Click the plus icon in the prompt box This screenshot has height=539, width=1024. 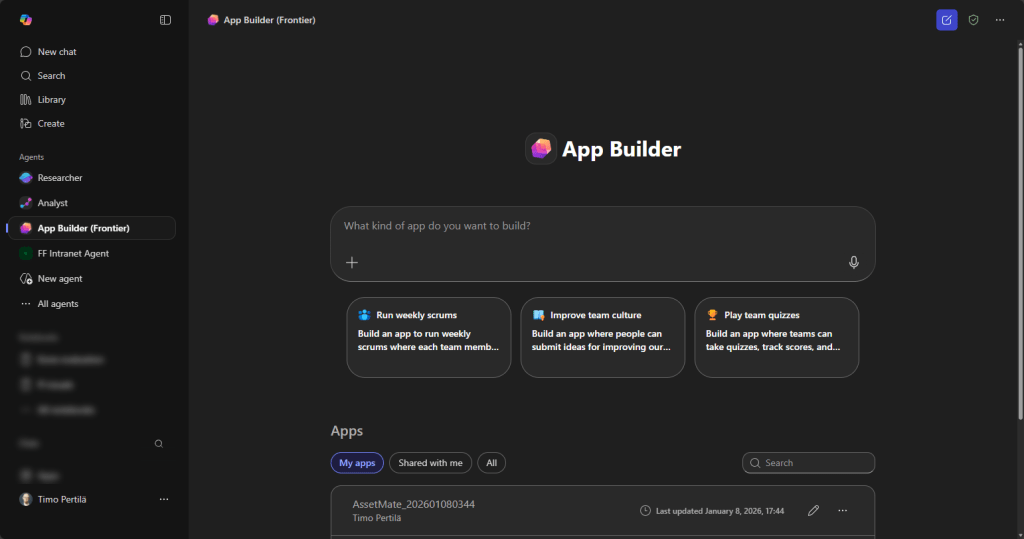[352, 262]
